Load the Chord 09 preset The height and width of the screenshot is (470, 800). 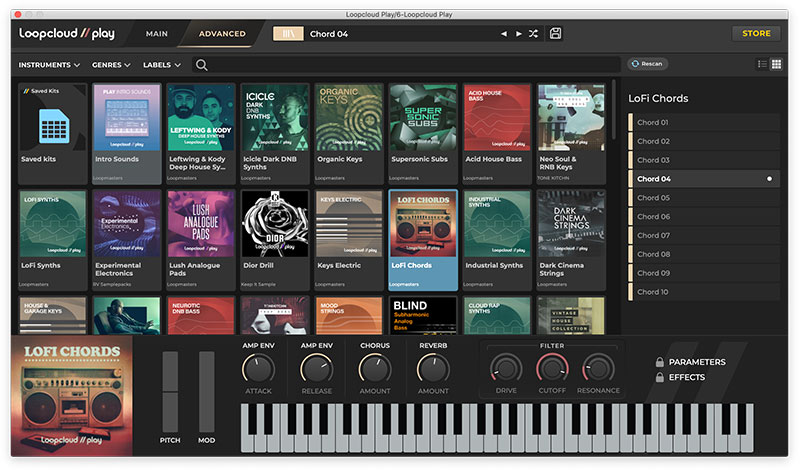pyautogui.click(x=704, y=273)
